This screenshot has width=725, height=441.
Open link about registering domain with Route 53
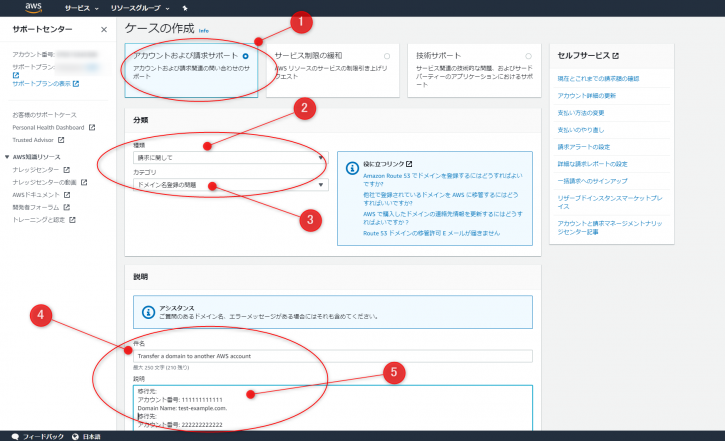click(442, 180)
